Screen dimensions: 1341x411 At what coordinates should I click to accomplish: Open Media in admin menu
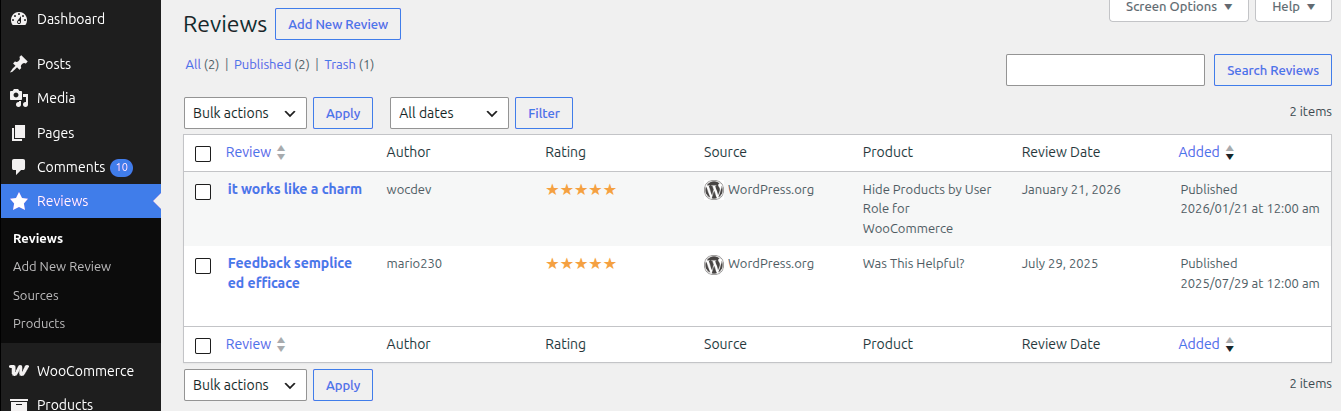[80, 98]
